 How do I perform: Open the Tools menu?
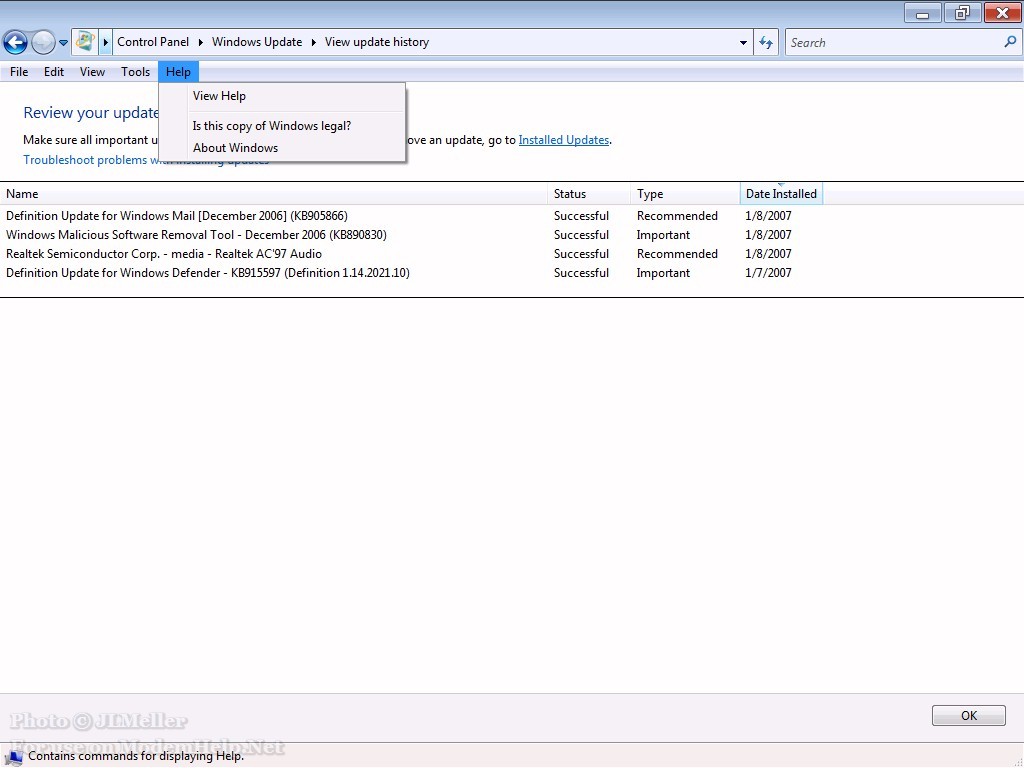(x=135, y=72)
